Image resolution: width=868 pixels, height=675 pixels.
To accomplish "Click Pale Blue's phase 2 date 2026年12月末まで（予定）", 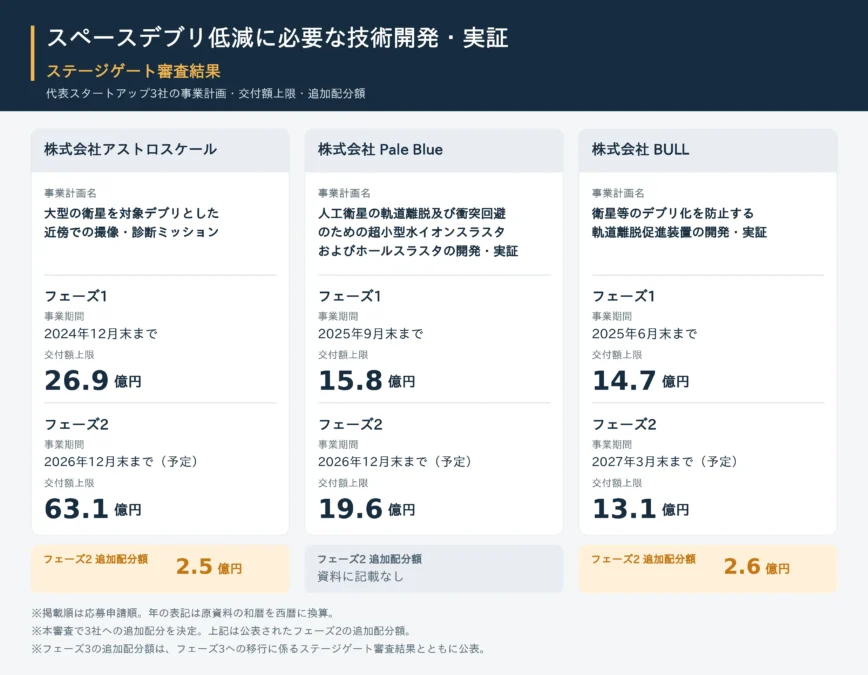I will (396, 462).
